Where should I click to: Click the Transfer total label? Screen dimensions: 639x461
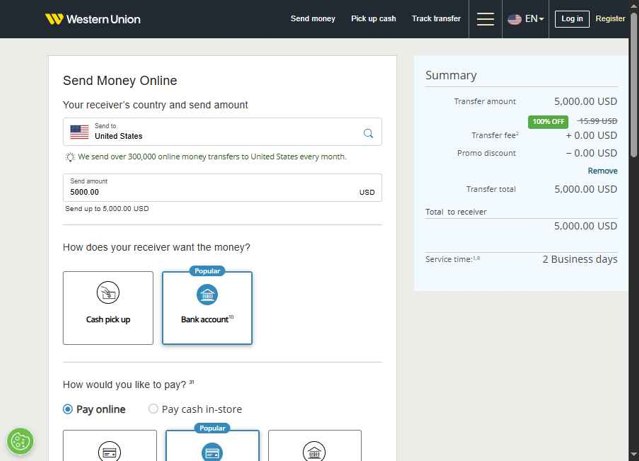(x=491, y=189)
